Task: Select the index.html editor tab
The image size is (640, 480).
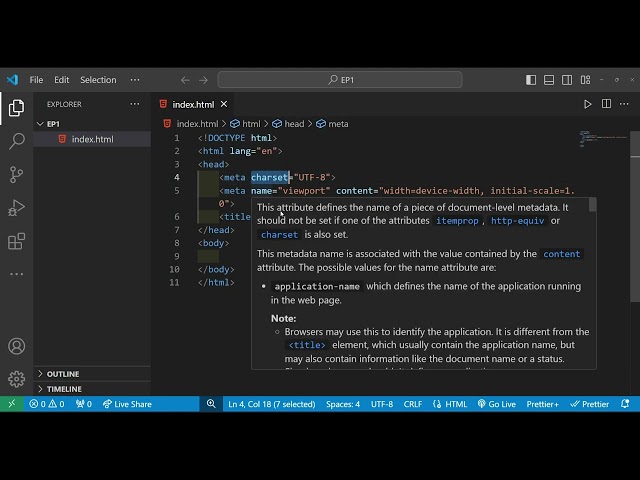Action: click(x=193, y=104)
